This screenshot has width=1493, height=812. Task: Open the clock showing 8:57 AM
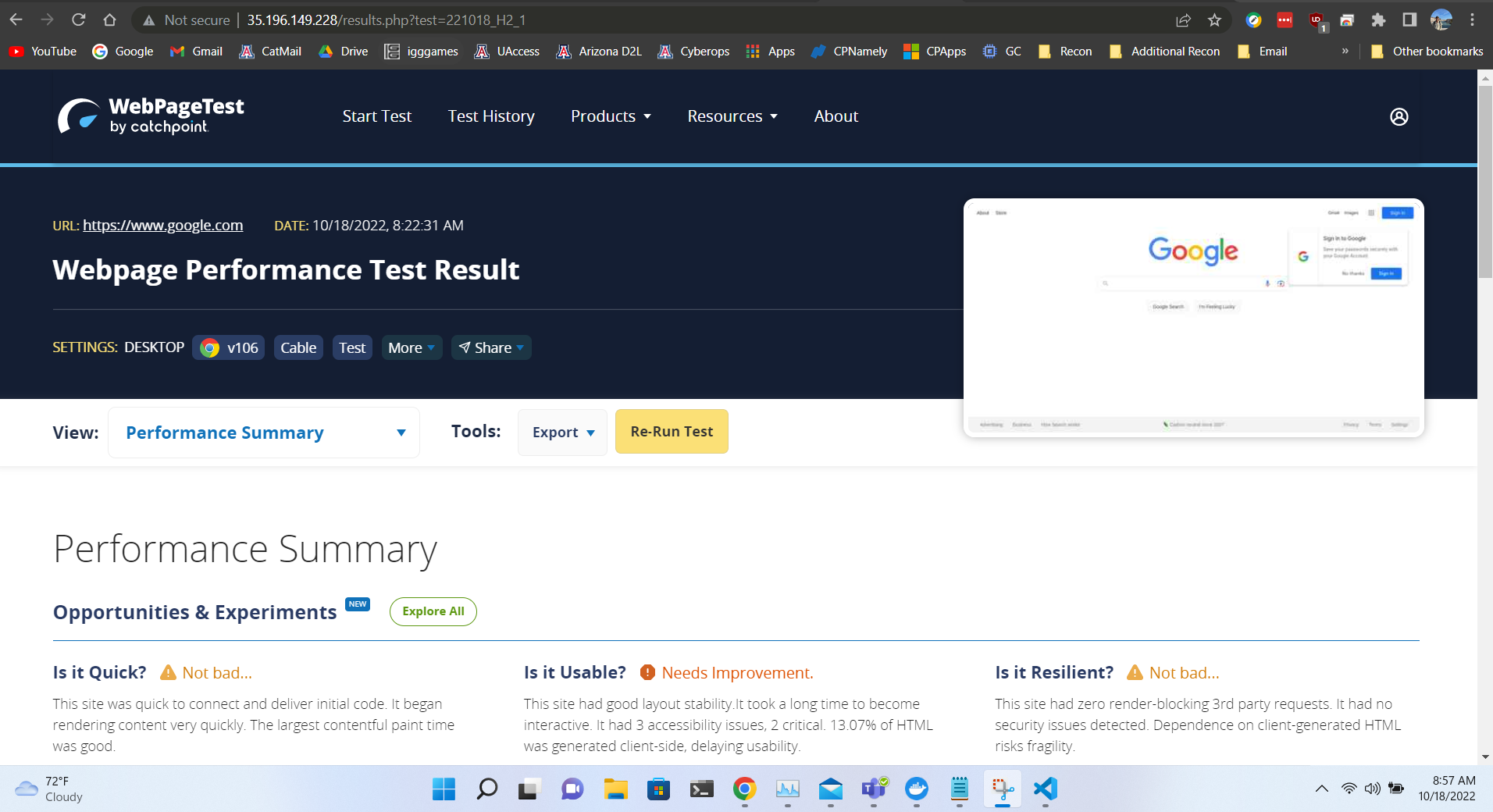point(1447,789)
